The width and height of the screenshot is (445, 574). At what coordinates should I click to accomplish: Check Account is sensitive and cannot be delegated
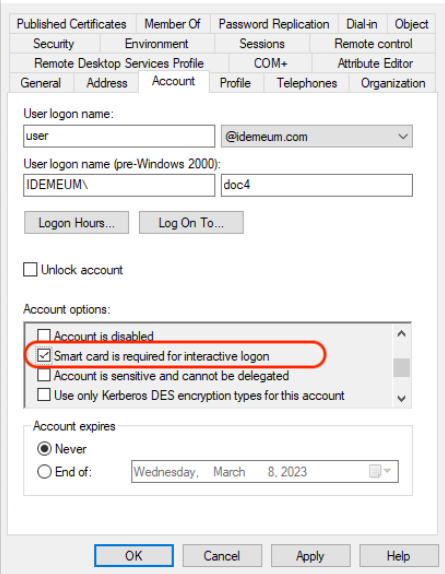pos(44,375)
